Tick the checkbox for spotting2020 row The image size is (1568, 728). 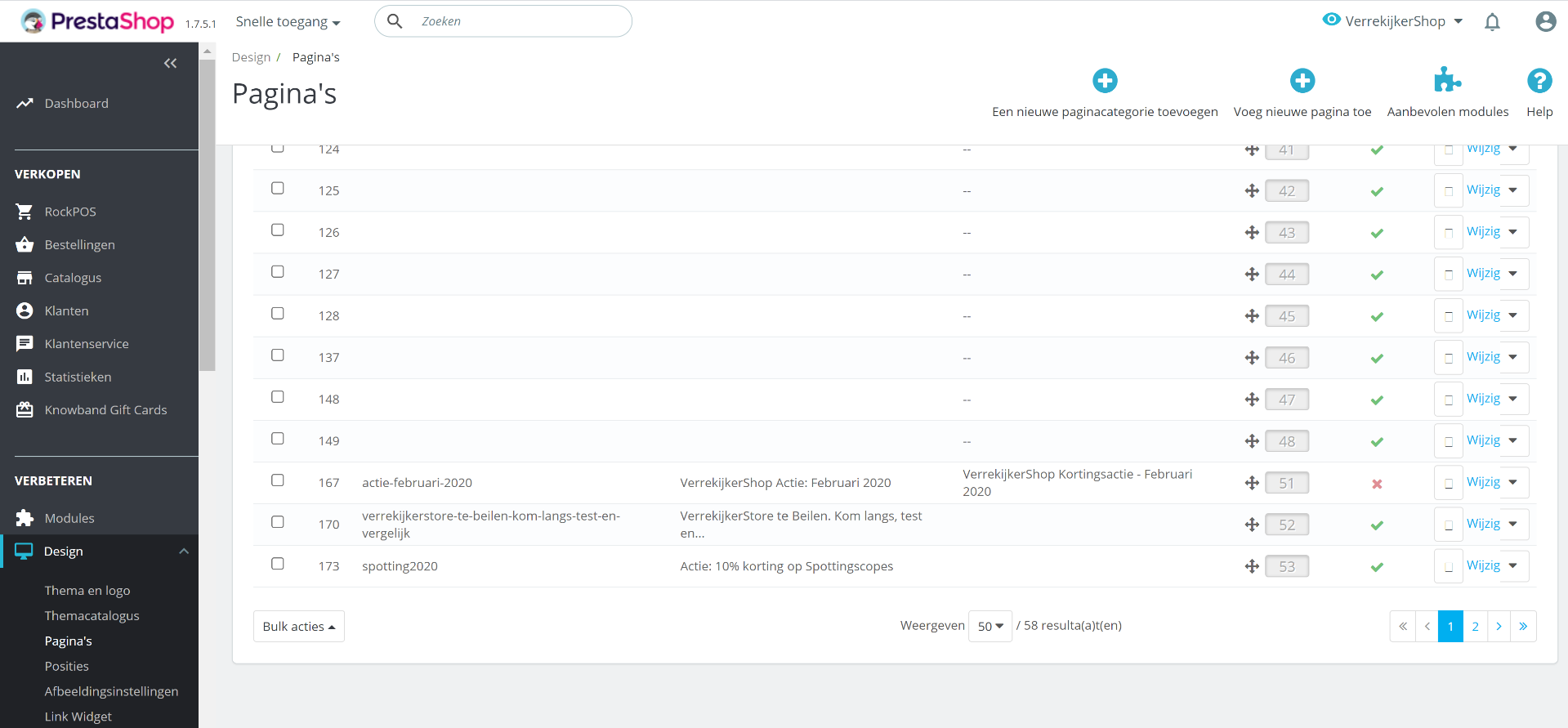(278, 563)
